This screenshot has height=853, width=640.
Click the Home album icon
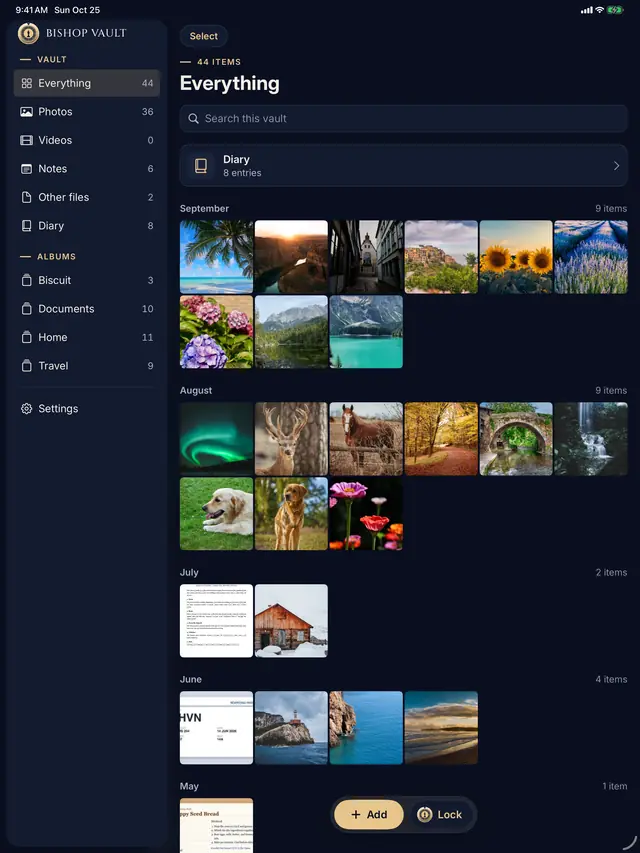[x=26, y=337]
